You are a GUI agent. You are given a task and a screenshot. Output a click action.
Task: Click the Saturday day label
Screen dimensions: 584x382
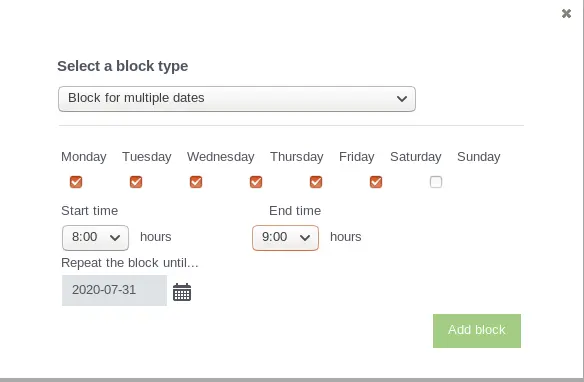416,157
